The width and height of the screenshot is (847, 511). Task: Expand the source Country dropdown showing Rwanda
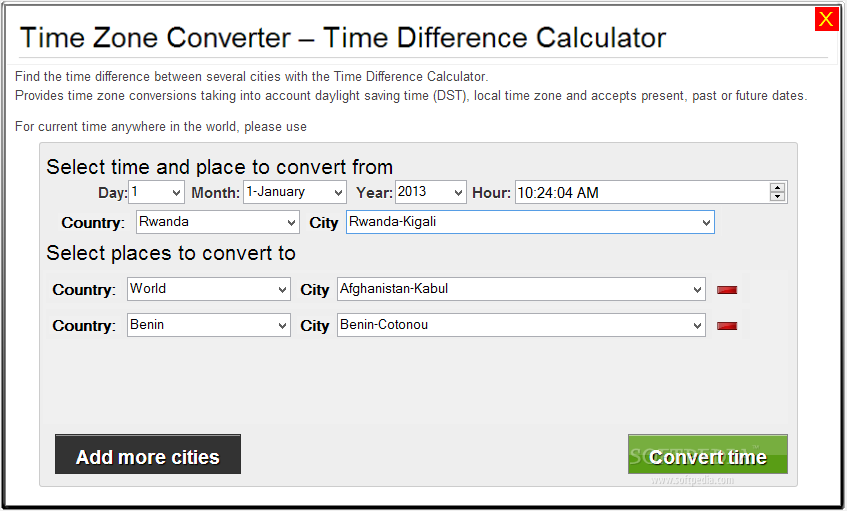click(x=218, y=222)
